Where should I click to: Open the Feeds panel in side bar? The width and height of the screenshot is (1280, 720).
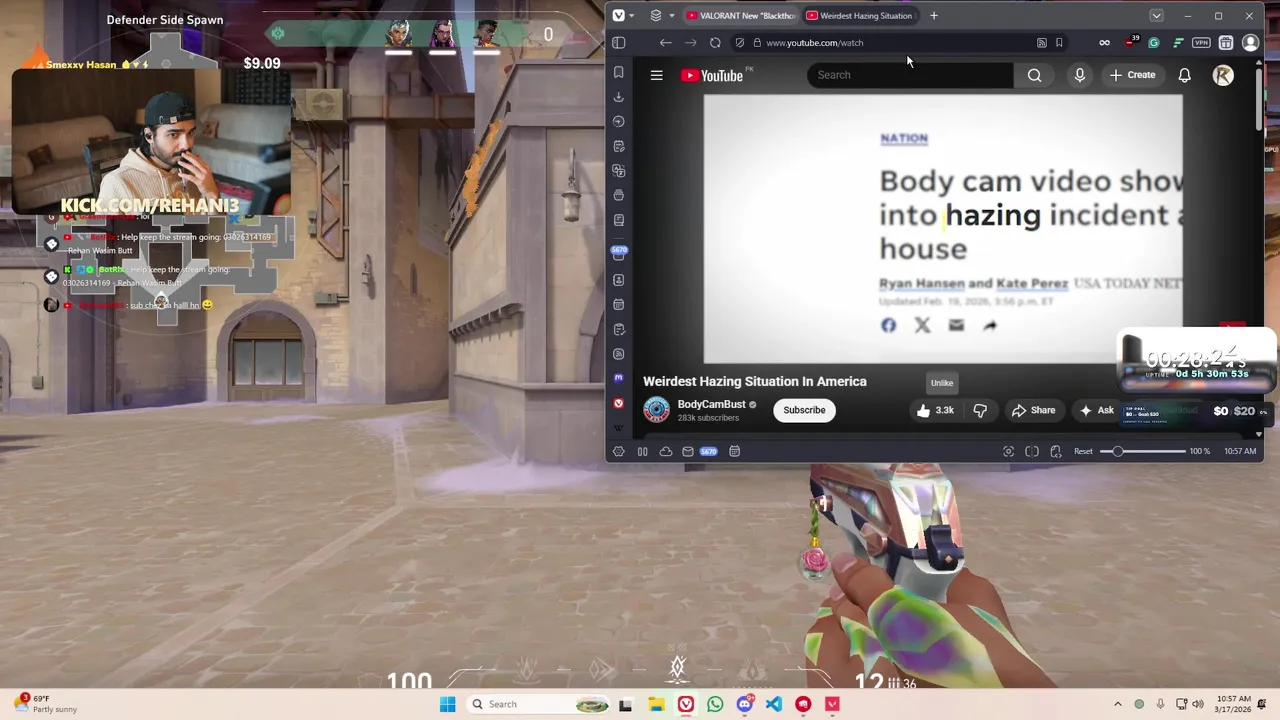[618, 354]
